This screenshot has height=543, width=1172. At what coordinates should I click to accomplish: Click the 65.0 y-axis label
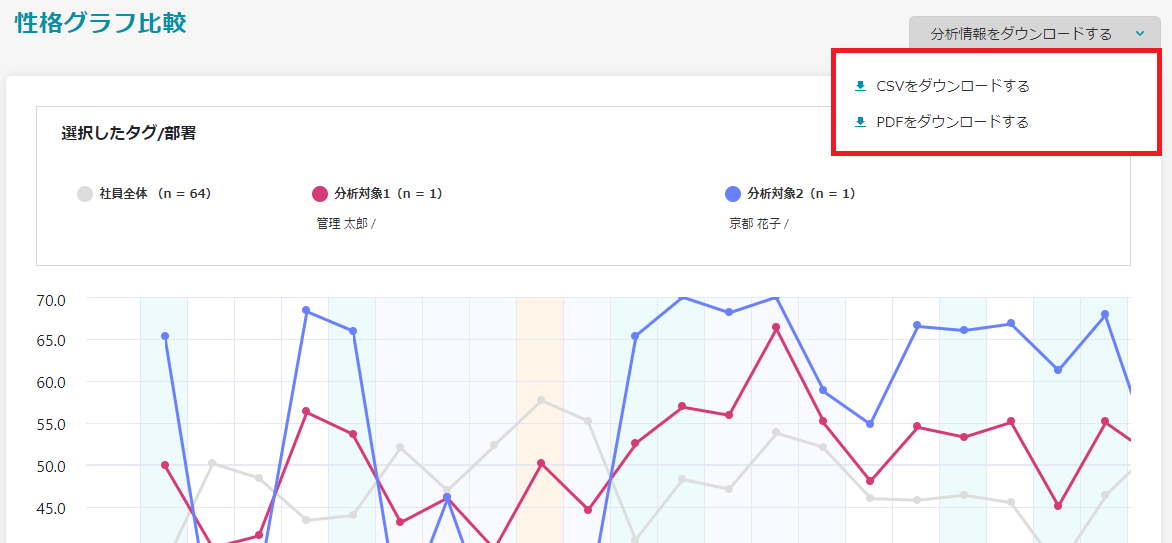(x=51, y=340)
